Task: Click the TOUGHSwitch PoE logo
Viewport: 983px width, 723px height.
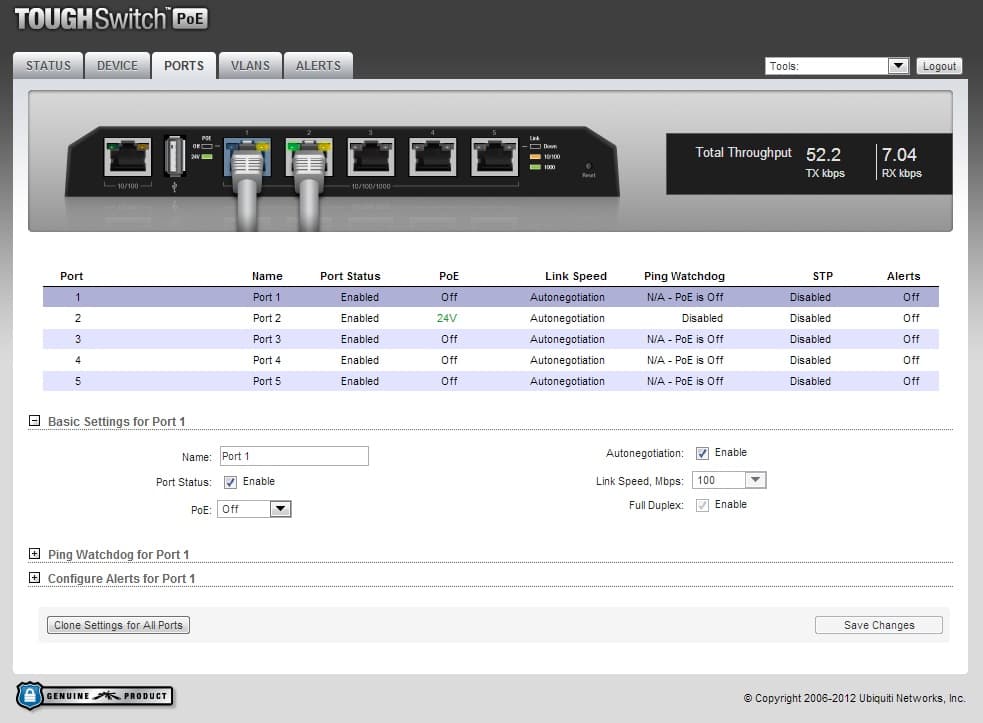Action: click(x=111, y=19)
